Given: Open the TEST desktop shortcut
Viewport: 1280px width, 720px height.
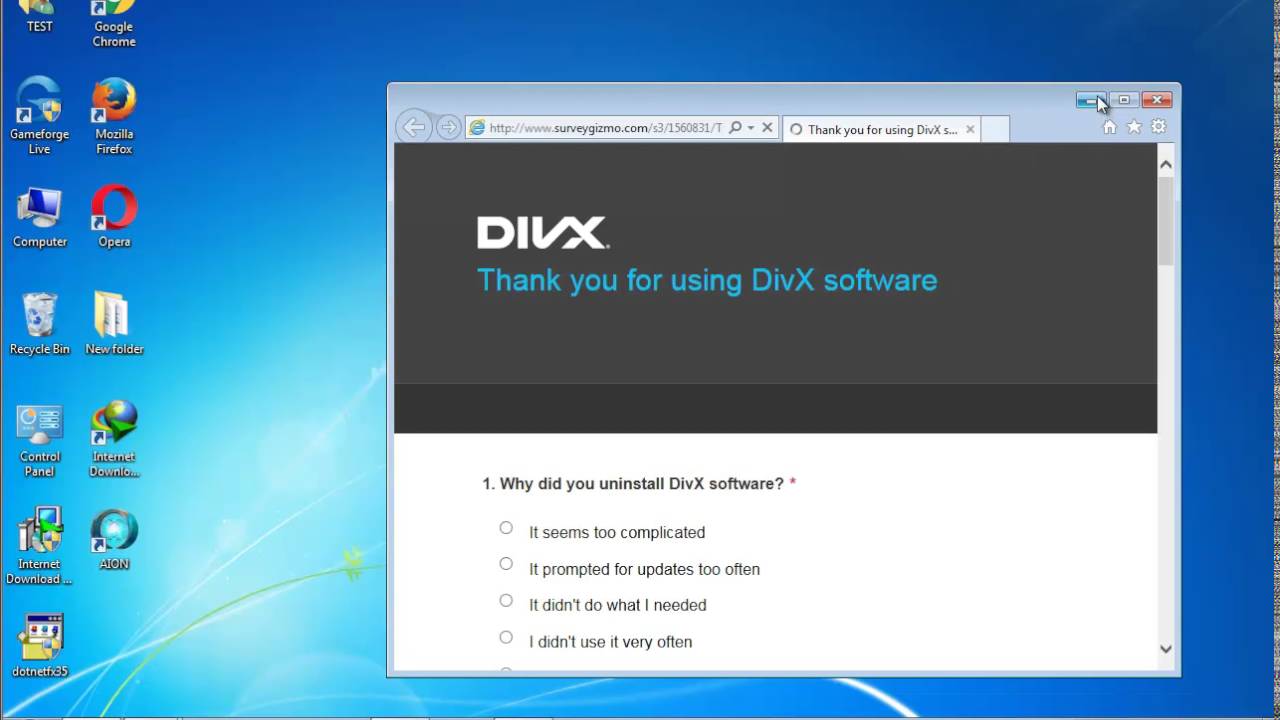Looking at the screenshot, I should [x=39, y=16].
